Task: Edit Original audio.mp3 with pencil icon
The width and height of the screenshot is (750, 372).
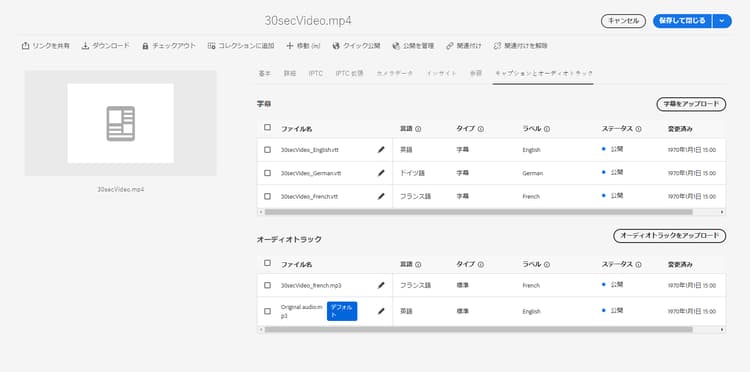Action: [x=381, y=311]
